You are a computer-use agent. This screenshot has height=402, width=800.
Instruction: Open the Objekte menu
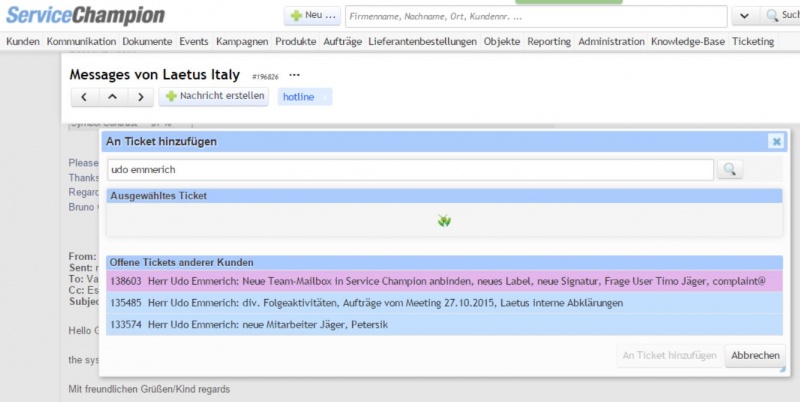click(x=502, y=42)
